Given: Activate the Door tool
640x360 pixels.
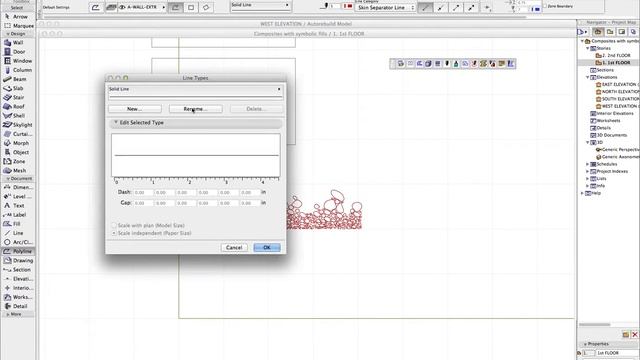Looking at the screenshot, I should [x=18, y=52].
